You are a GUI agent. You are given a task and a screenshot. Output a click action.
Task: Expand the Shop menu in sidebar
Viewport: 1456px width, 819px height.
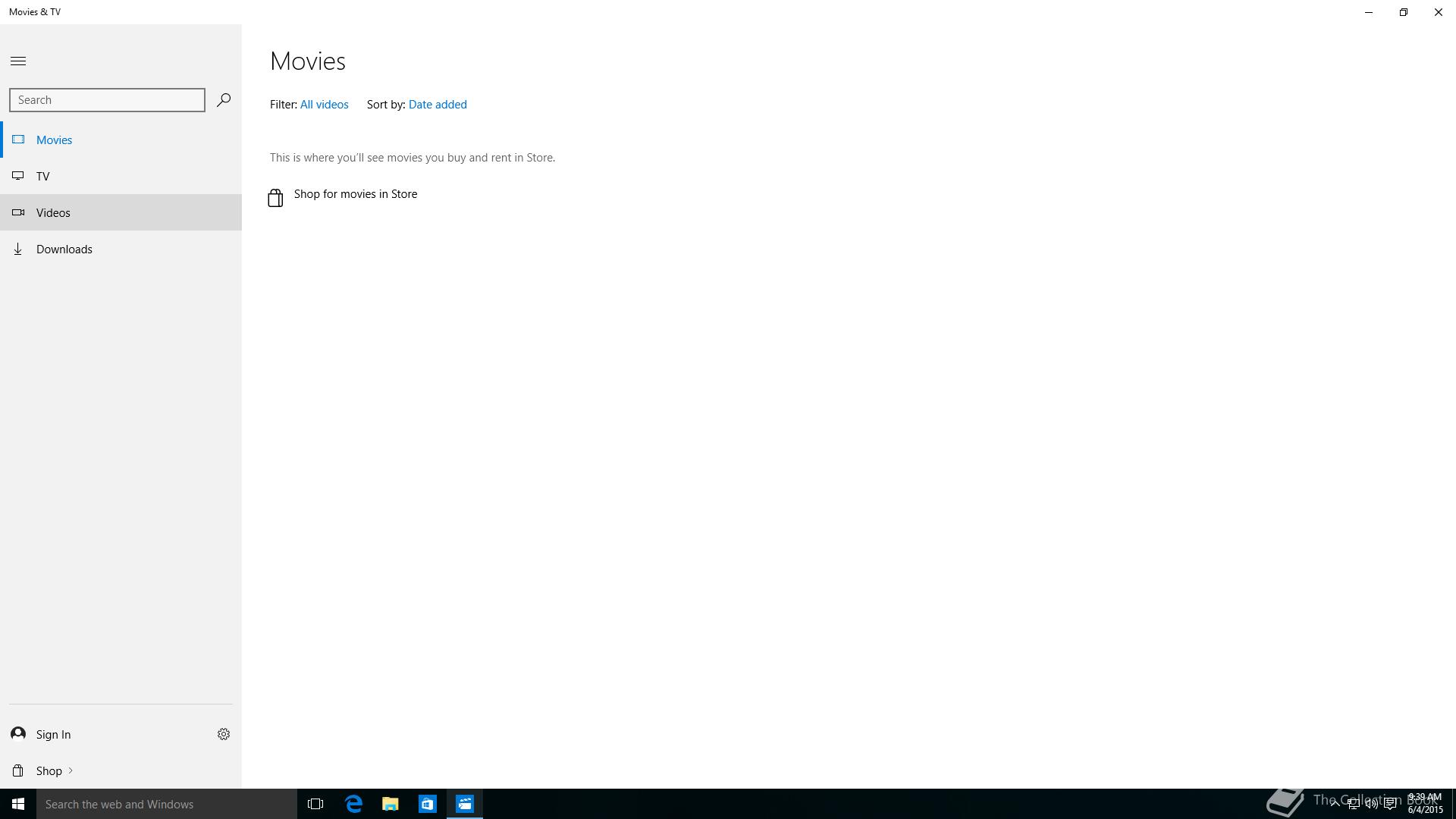click(x=55, y=770)
